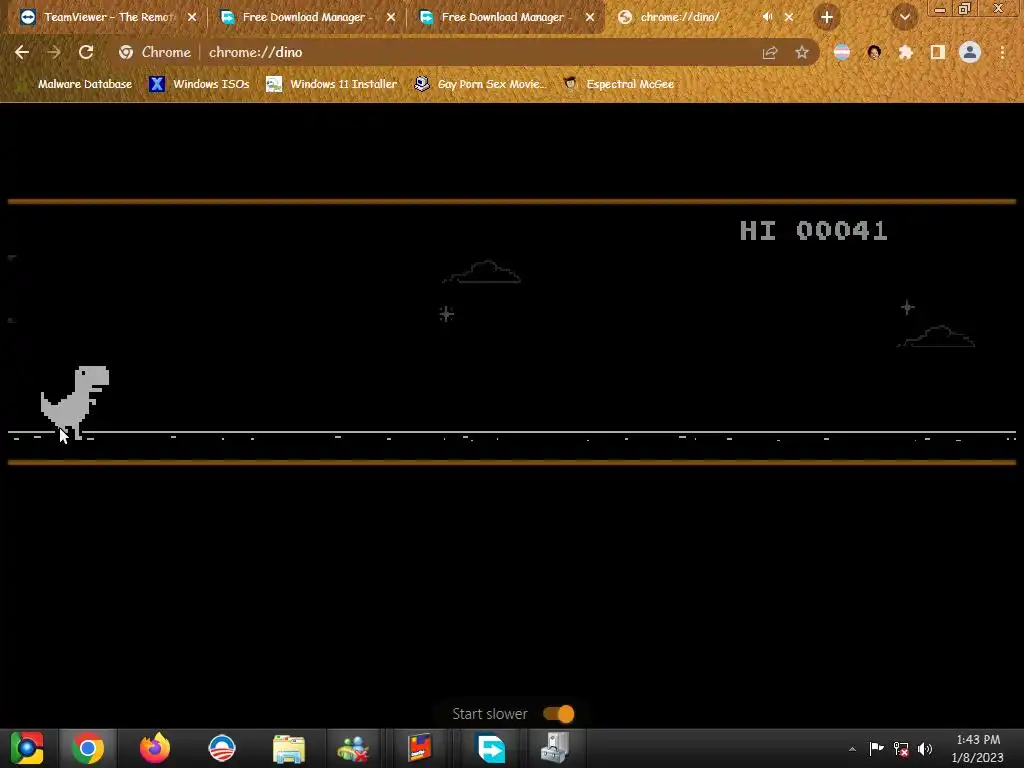Viewport: 1024px width, 768px height.
Task: Open the volume speaker tray icon
Action: point(925,749)
